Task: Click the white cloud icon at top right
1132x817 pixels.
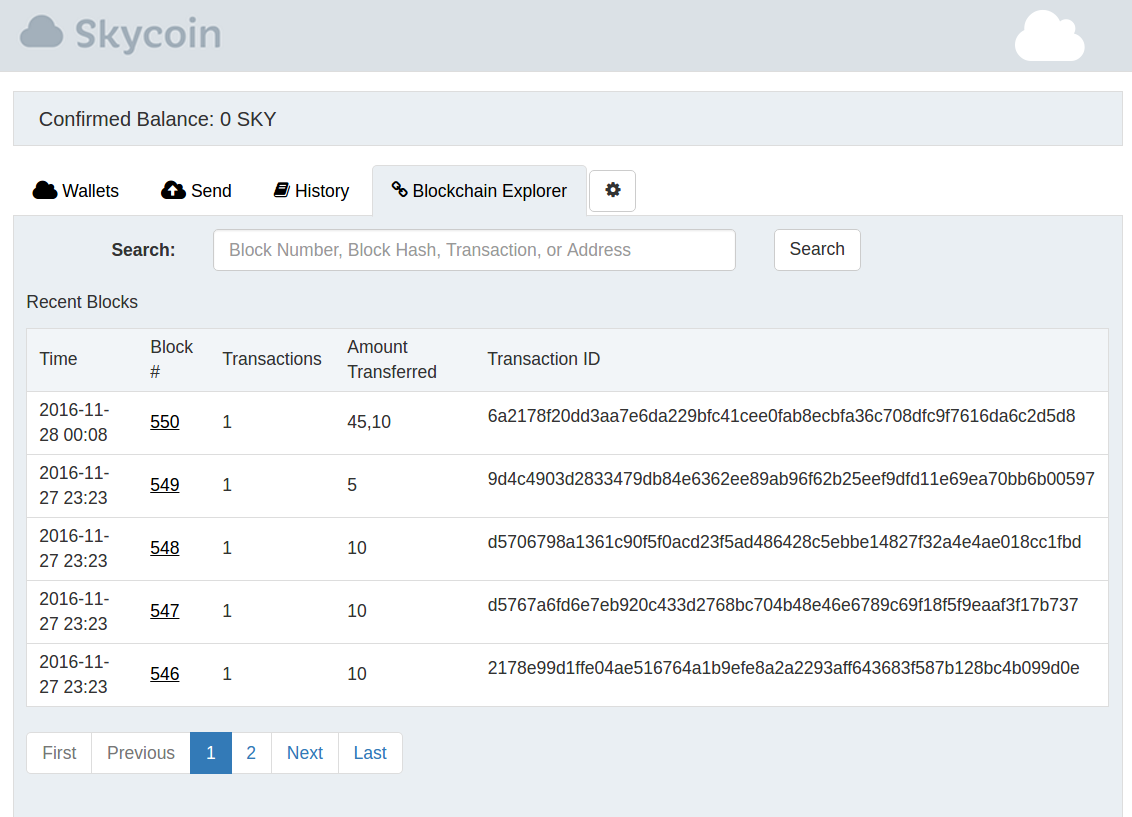Action: [1049, 36]
